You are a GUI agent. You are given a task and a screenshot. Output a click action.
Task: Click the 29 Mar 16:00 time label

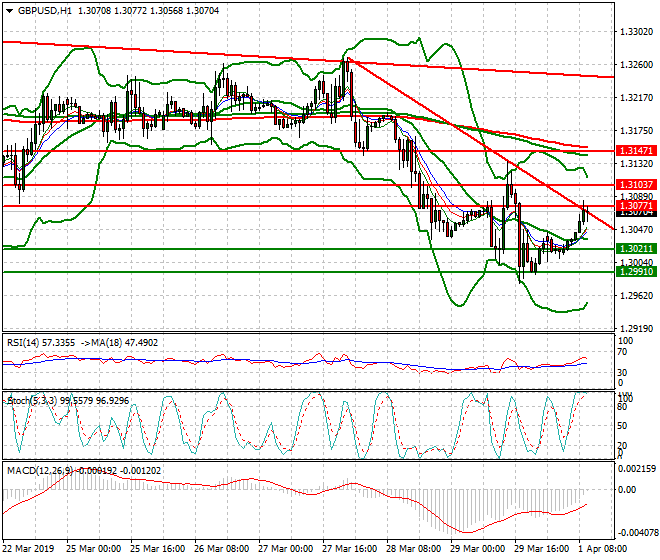[541, 549]
